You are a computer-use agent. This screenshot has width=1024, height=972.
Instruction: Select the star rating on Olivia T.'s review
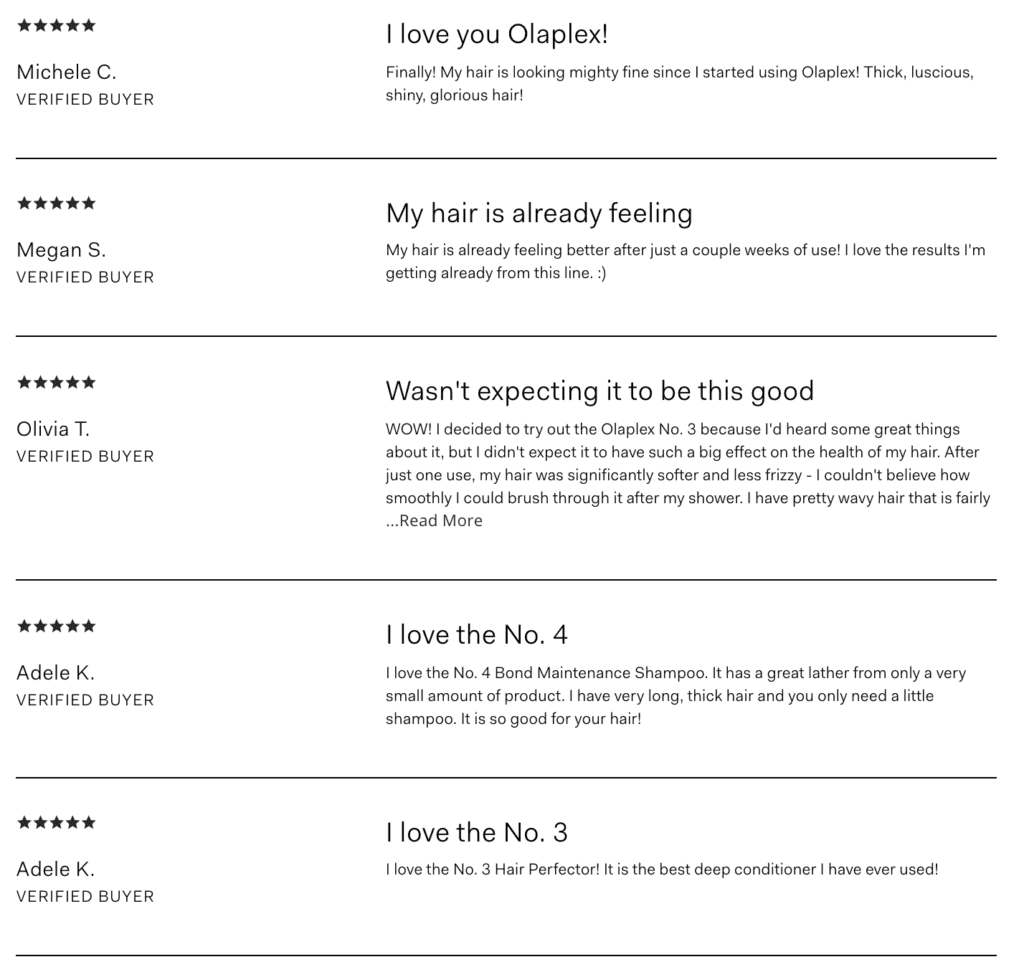(56, 382)
